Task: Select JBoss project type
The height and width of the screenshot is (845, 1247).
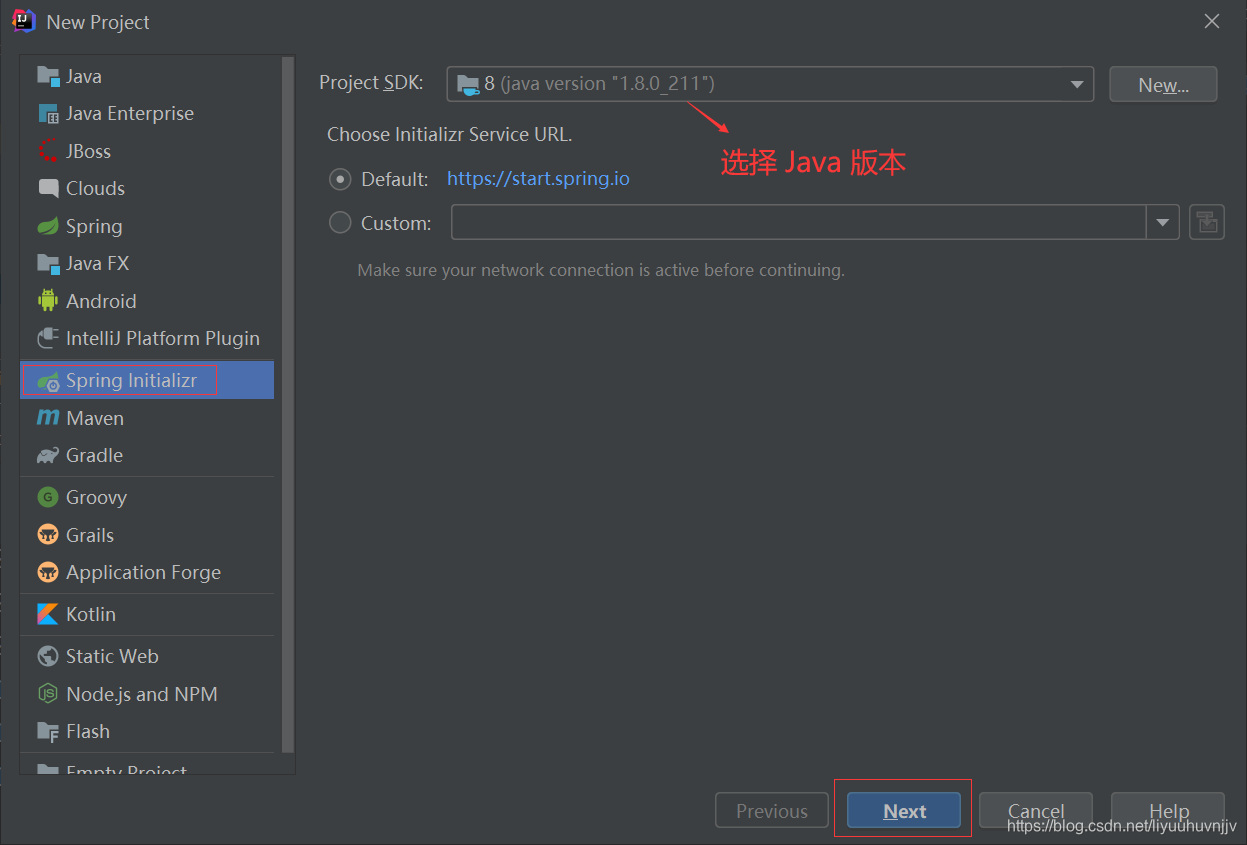Action: (147, 151)
